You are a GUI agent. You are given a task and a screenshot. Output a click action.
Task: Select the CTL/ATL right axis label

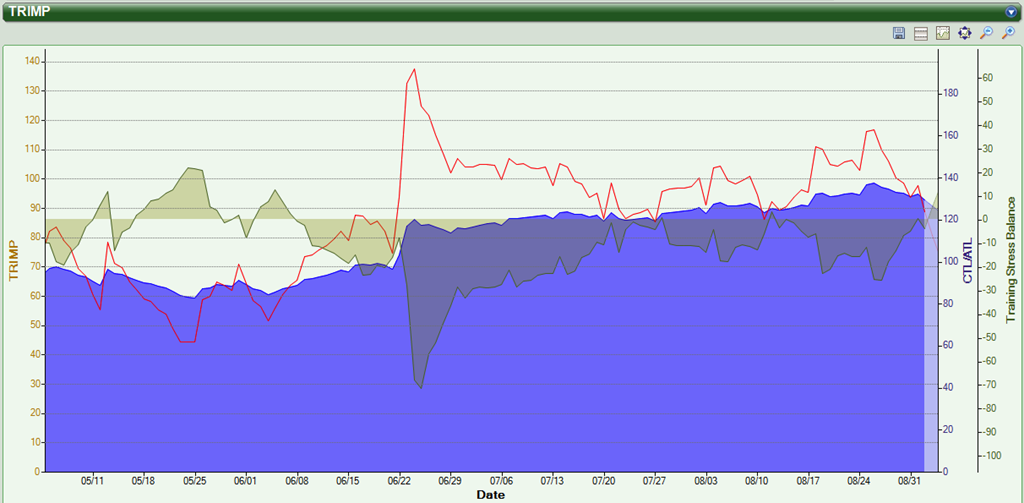968,260
